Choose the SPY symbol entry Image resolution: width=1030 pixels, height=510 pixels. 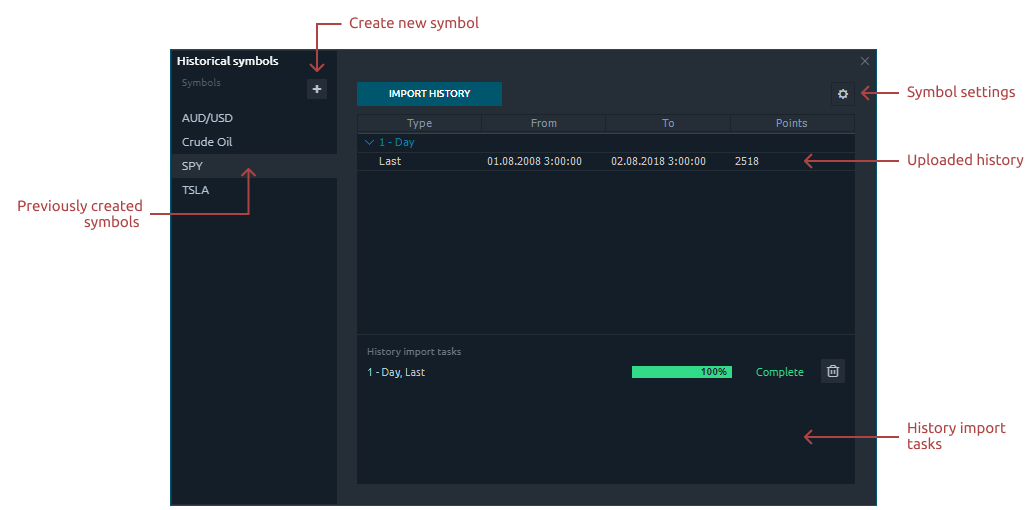coord(193,166)
